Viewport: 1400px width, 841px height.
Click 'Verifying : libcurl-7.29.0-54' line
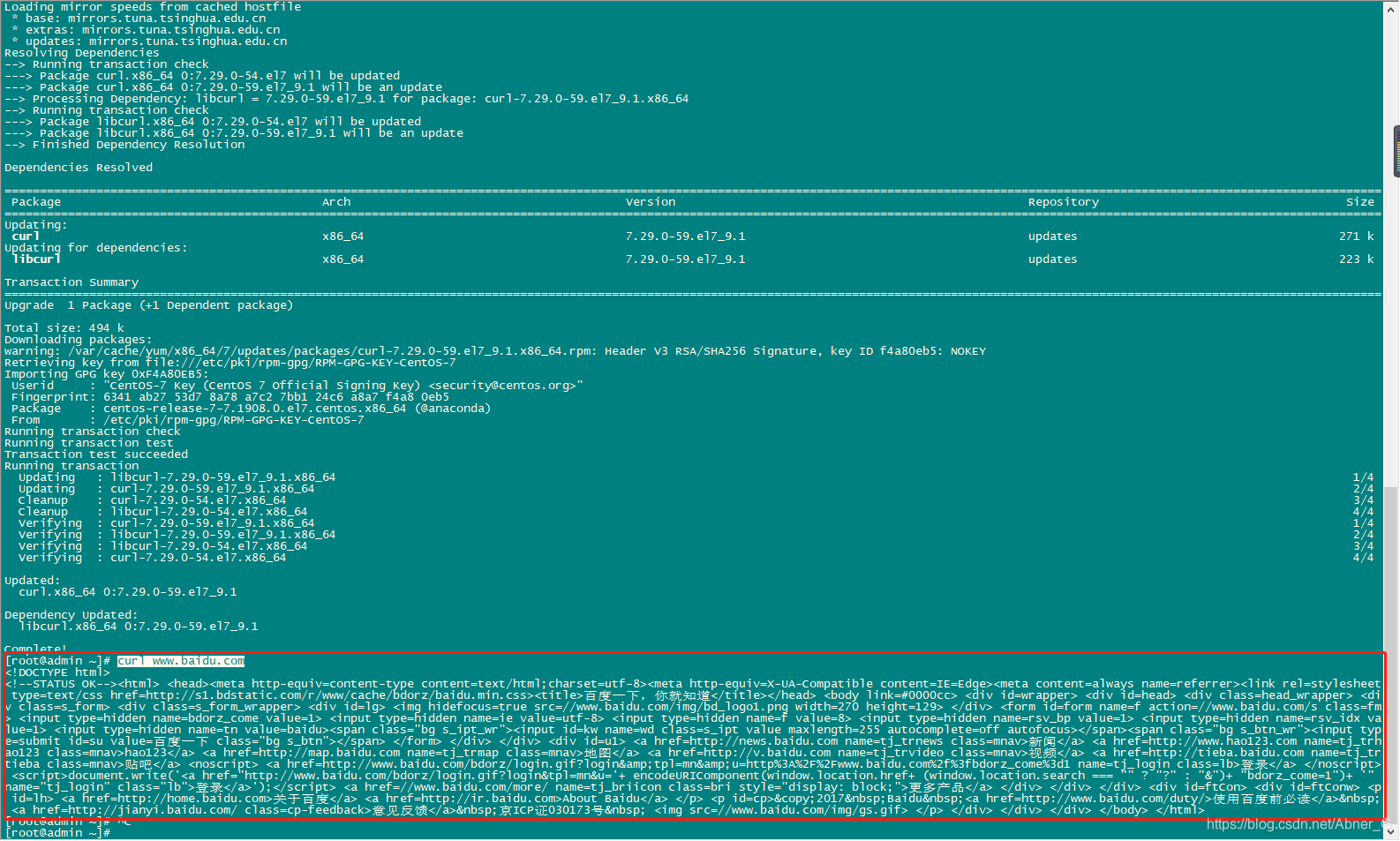click(163, 546)
